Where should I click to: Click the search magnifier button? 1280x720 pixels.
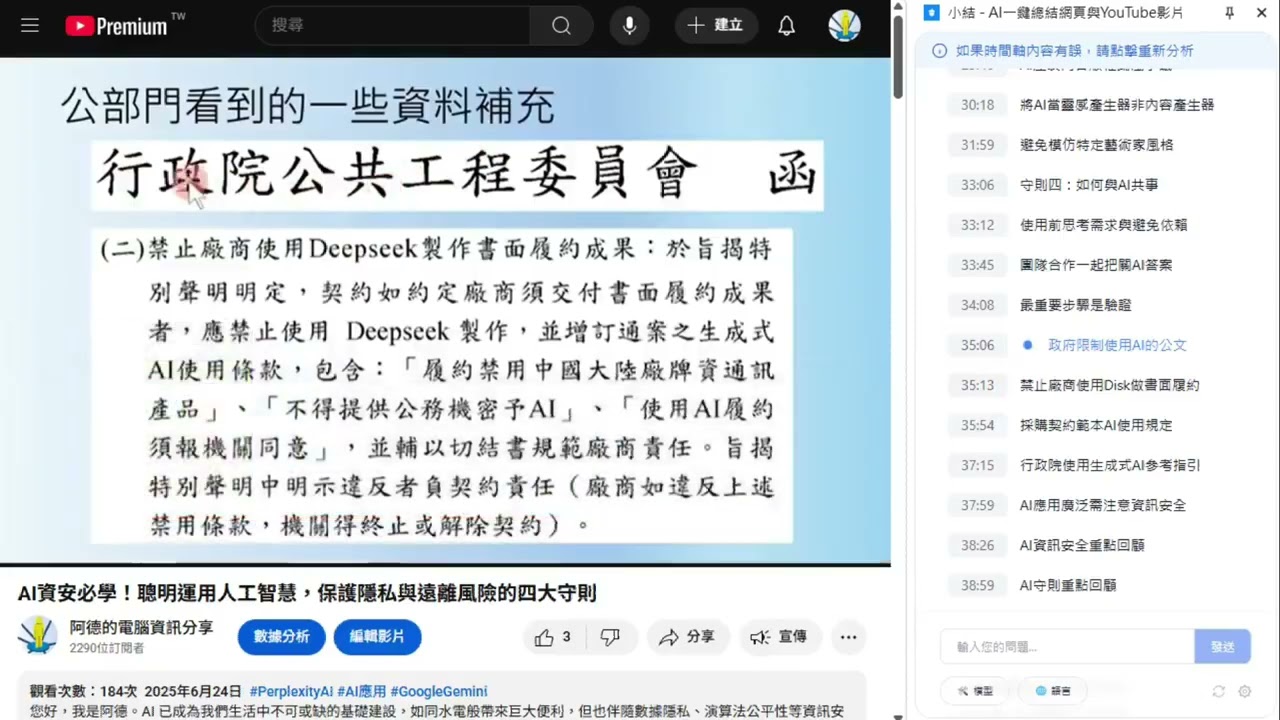[561, 25]
